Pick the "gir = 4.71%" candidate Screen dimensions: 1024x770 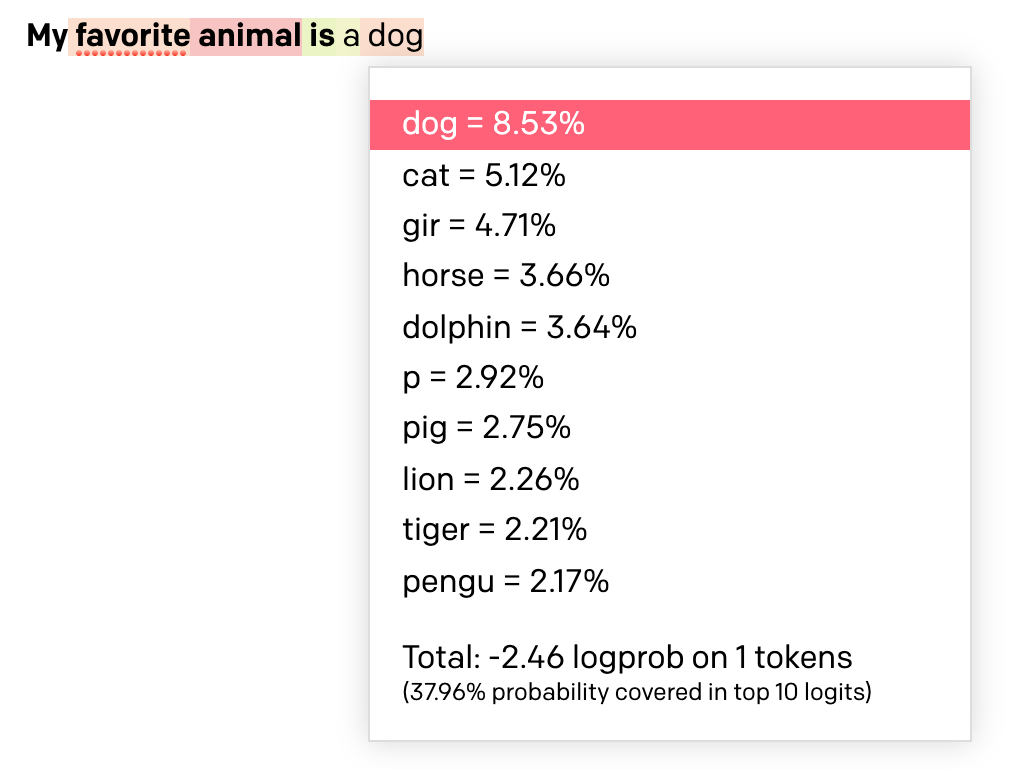tap(479, 226)
